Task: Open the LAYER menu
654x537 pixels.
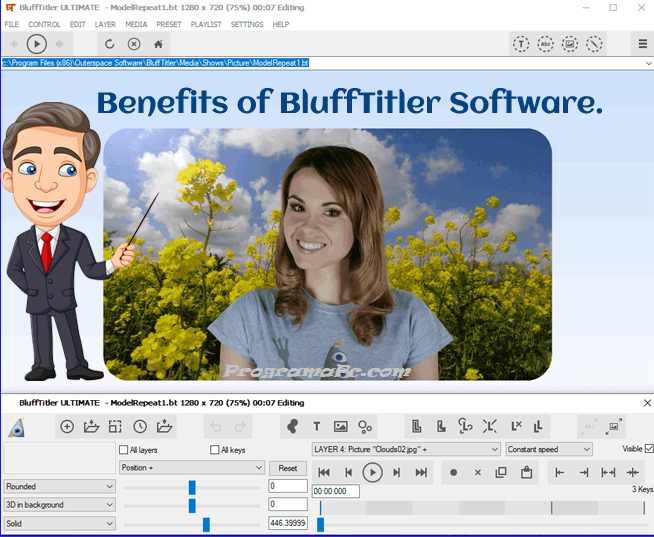Action: pos(105,24)
